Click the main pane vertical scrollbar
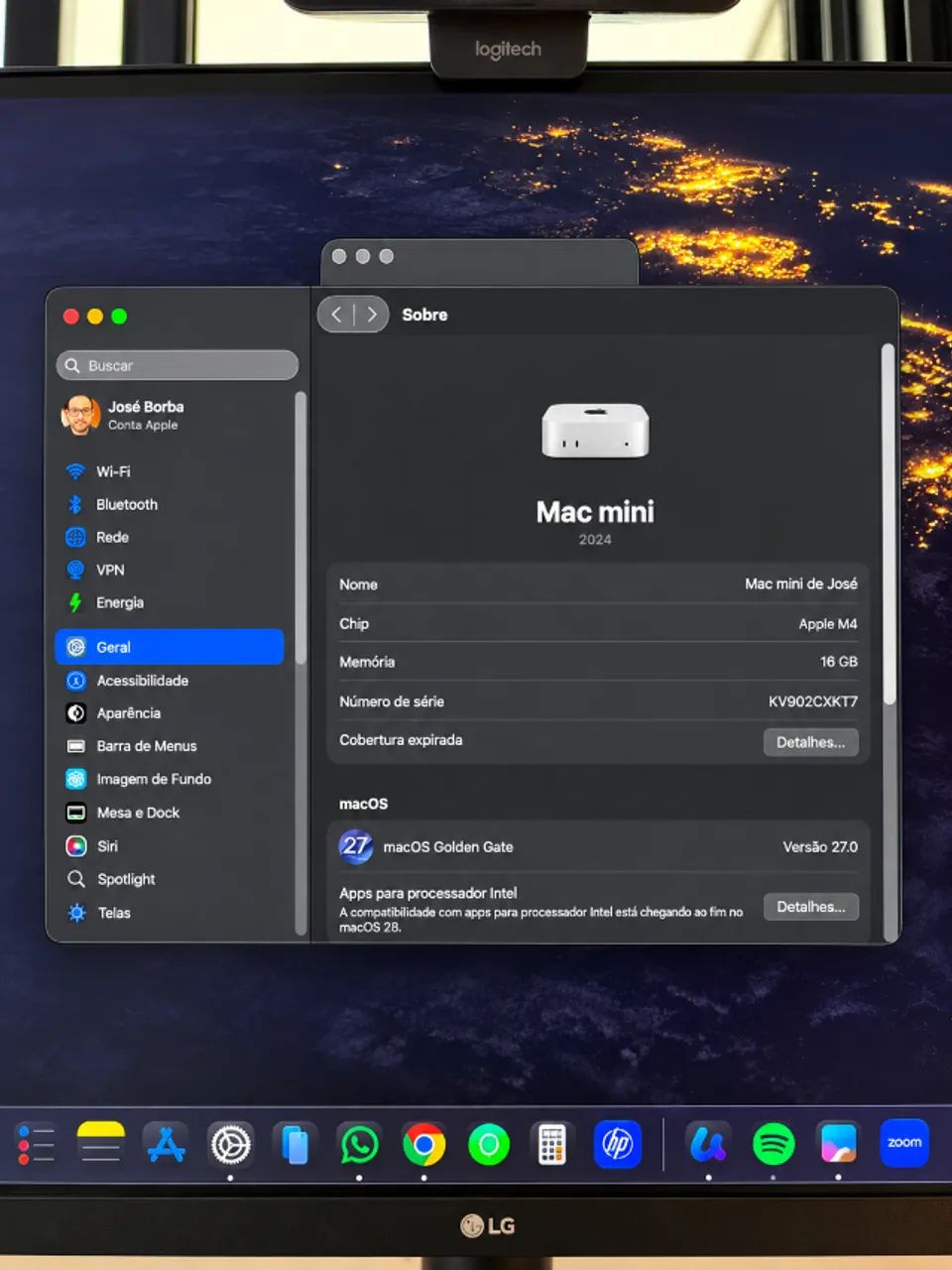The image size is (952, 1270). 889,525
